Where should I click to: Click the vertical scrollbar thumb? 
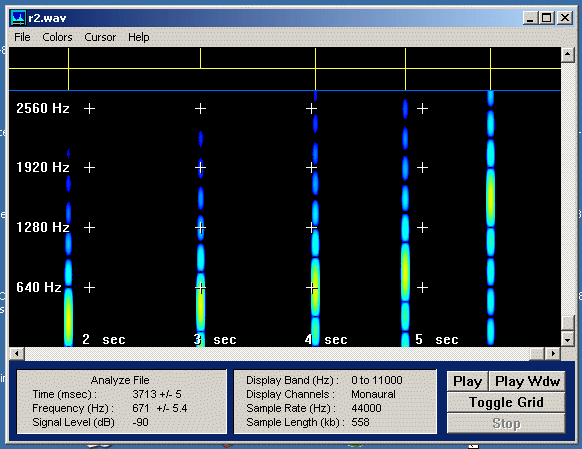coord(568,322)
